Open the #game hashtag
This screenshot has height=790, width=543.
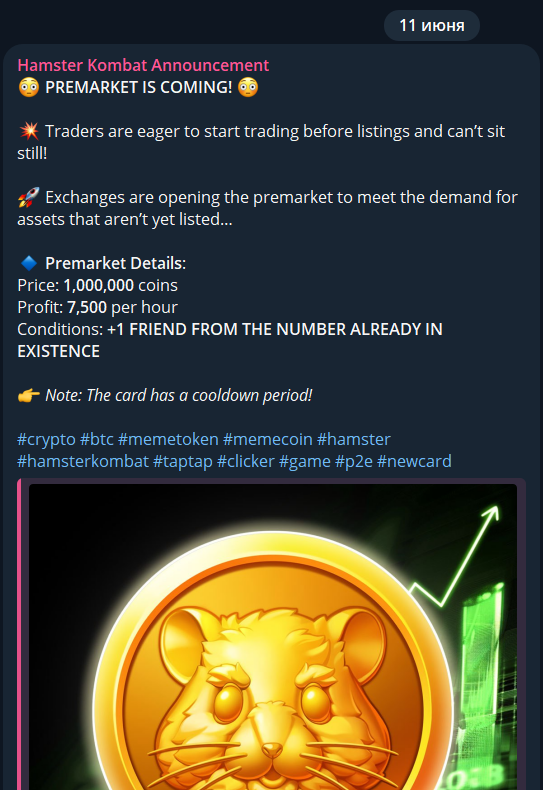[305, 462]
